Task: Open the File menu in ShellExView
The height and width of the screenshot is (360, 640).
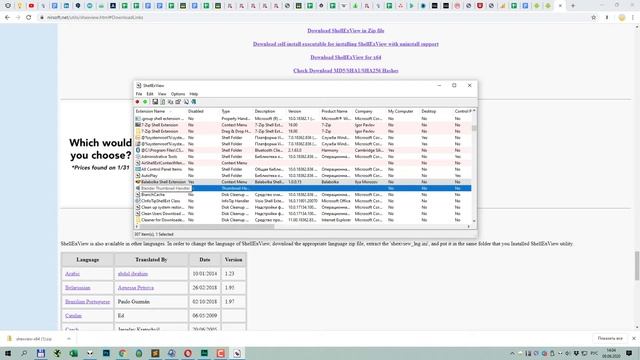Action: 139,94
